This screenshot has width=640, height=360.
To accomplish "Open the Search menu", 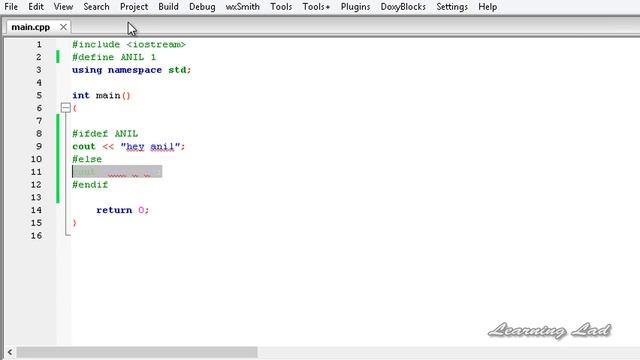I will tap(96, 7).
